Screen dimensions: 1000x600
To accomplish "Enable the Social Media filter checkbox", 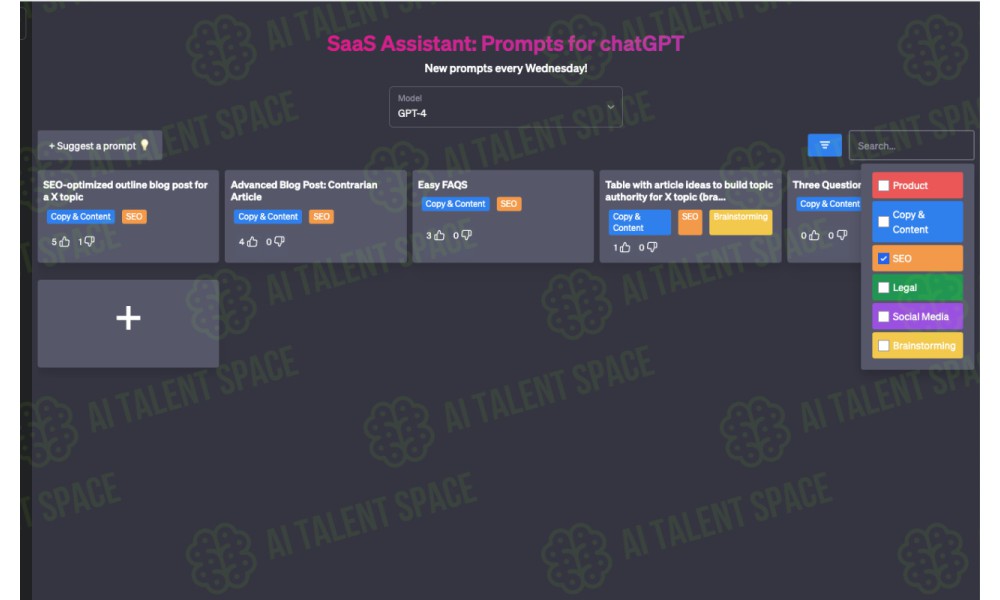I will pyautogui.click(x=883, y=316).
